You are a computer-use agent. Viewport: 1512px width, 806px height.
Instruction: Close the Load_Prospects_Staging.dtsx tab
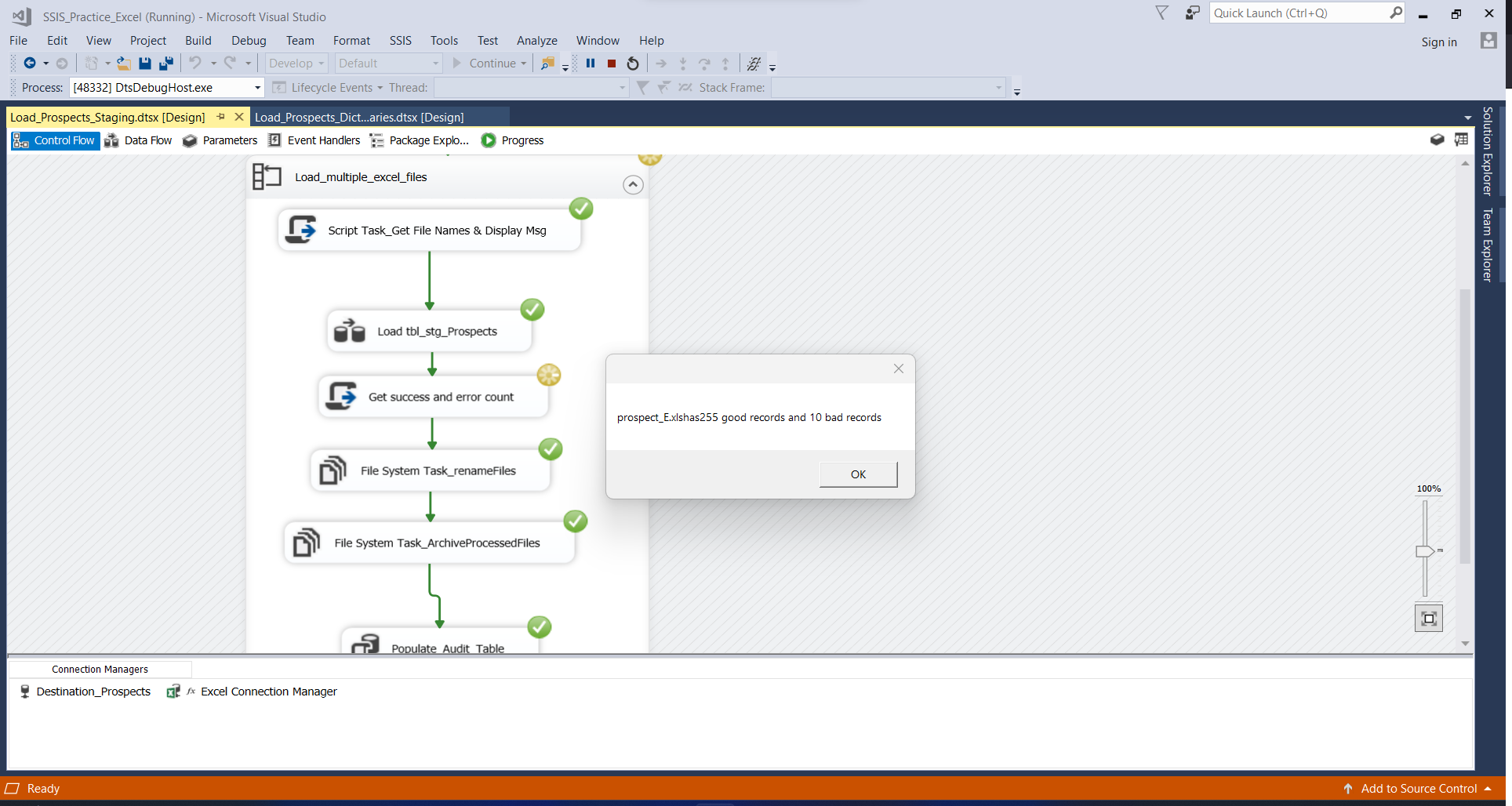239,117
